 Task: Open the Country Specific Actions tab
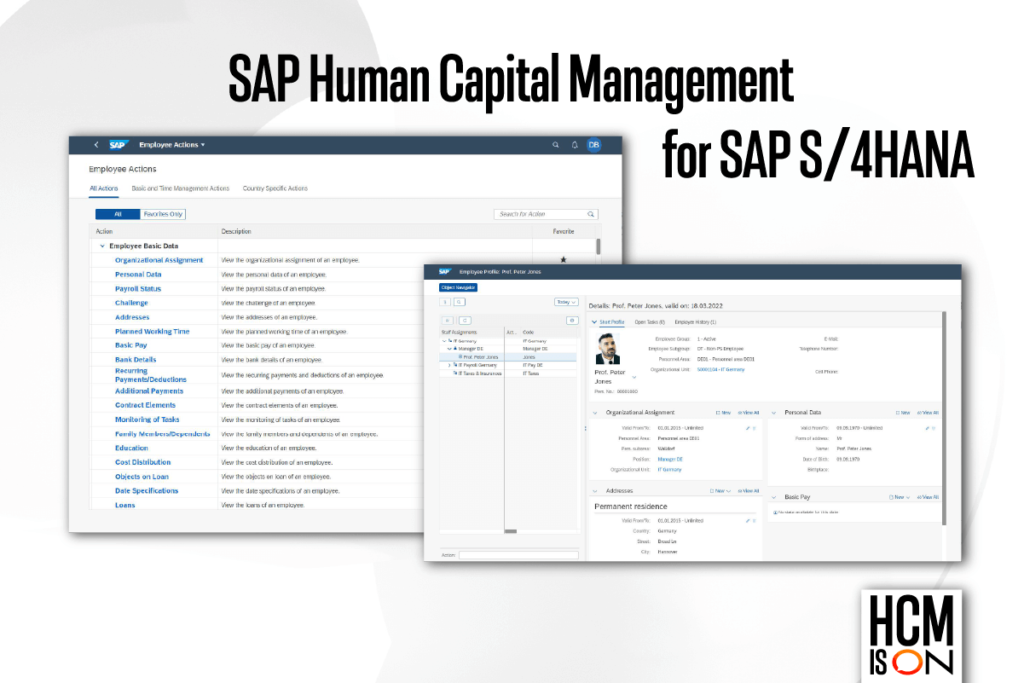pyautogui.click(x=274, y=186)
